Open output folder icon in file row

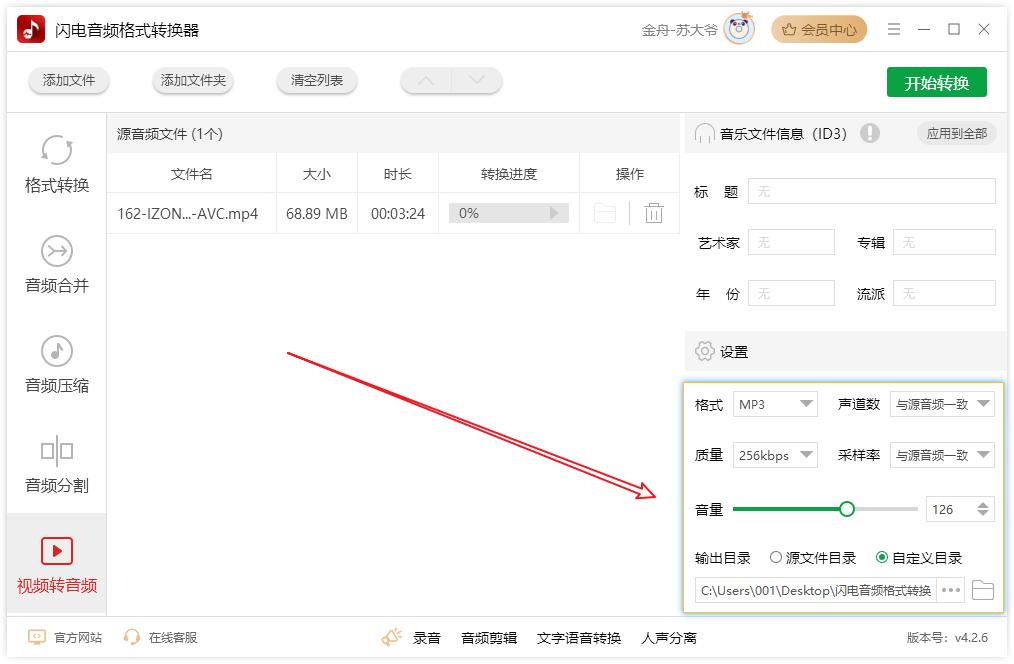click(x=604, y=213)
